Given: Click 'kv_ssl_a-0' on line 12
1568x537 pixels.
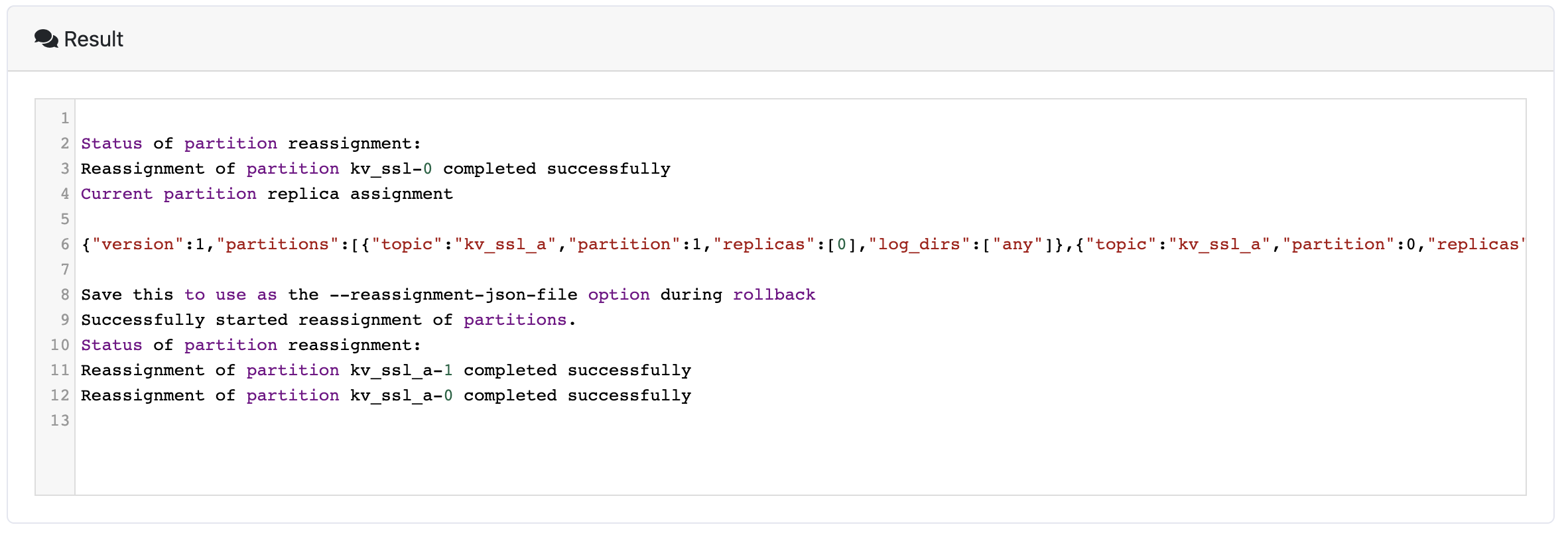Looking at the screenshot, I should 402,395.
